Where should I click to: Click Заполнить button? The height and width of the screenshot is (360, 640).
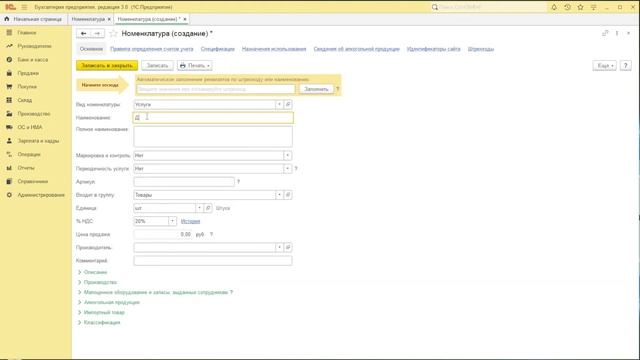click(x=316, y=89)
